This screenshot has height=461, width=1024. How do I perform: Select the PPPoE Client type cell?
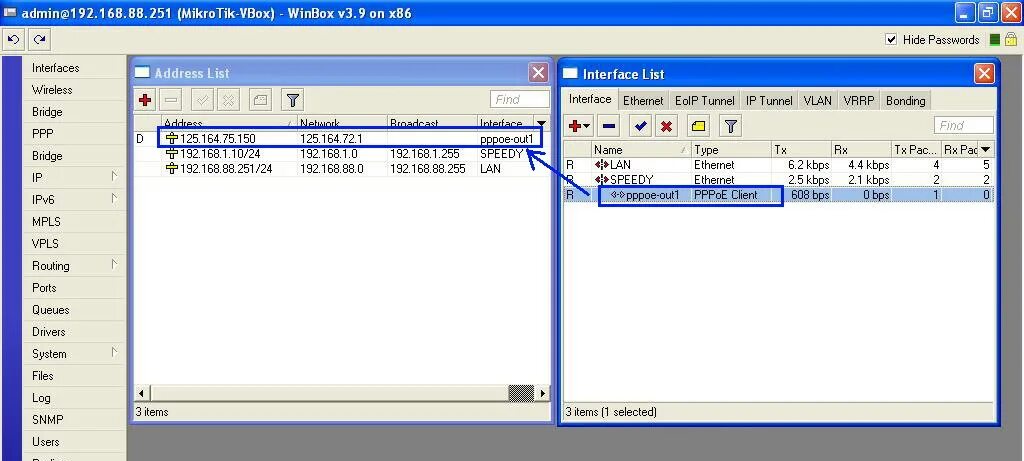pyautogui.click(x=726, y=195)
